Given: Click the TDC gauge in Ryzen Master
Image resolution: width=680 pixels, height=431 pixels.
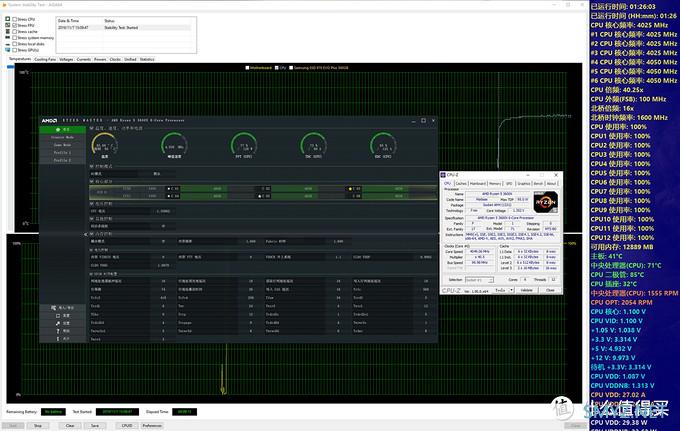Looking at the screenshot, I should tap(314, 145).
